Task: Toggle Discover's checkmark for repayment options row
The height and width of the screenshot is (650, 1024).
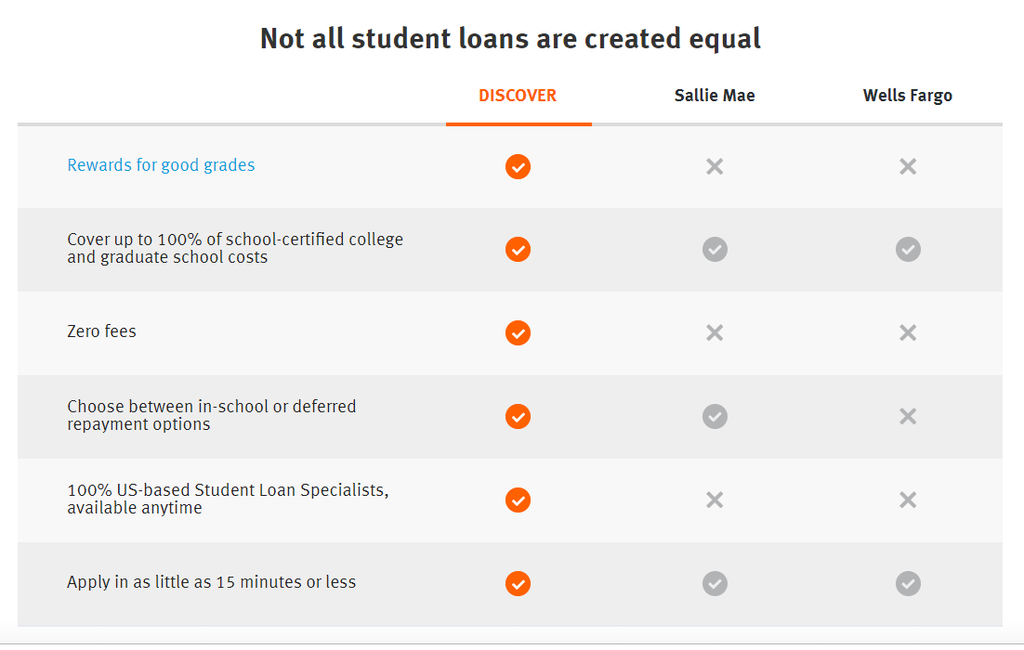Action: (x=518, y=416)
